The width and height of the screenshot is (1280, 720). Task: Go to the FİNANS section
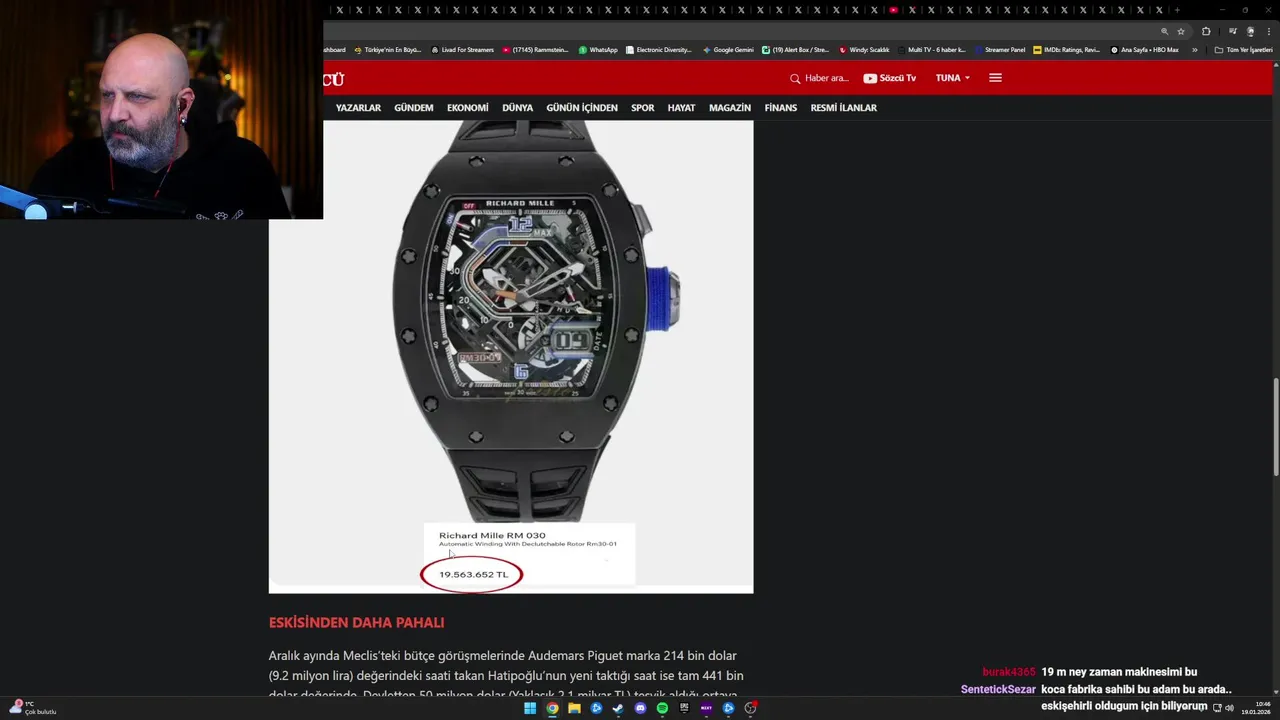(x=781, y=108)
